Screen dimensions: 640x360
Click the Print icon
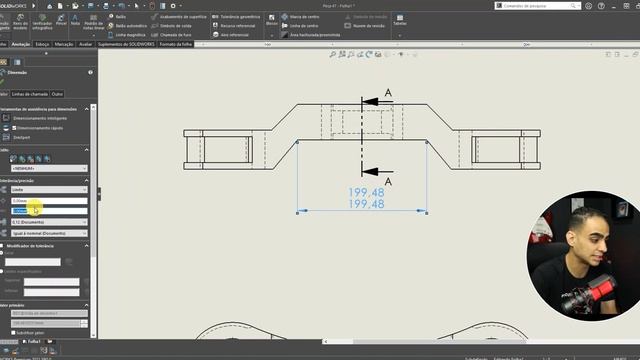[106, 6]
